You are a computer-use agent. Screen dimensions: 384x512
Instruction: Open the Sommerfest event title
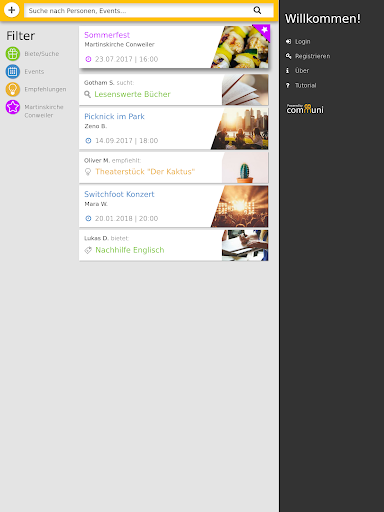107,35
